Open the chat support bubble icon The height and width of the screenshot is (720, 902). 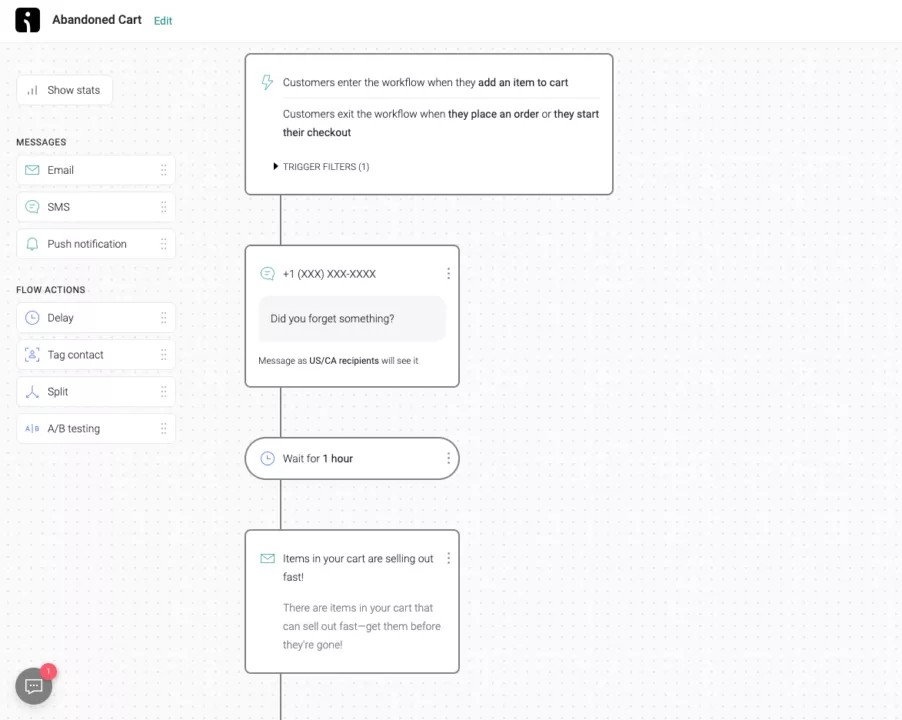(x=33, y=685)
